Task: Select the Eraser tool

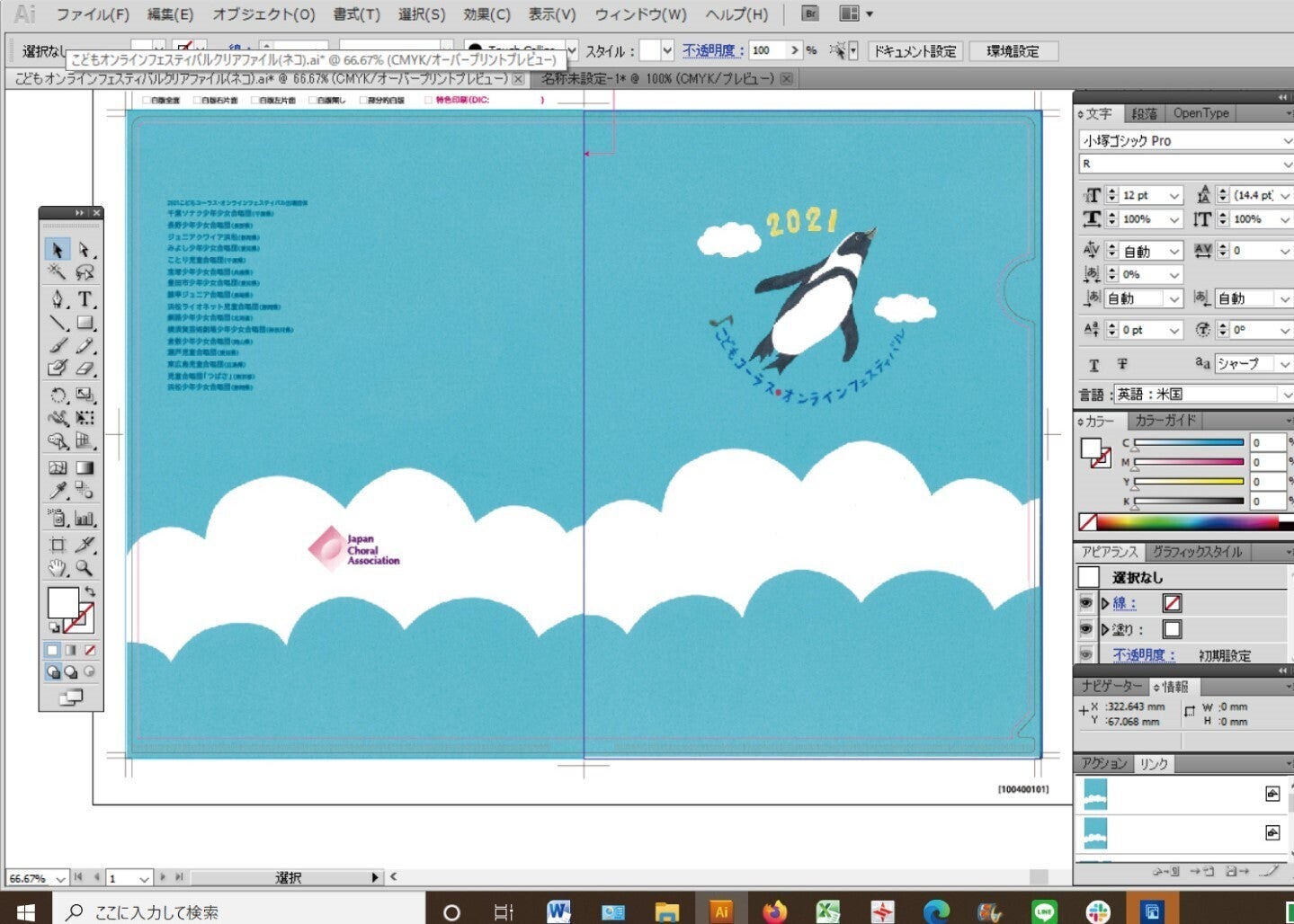Action: click(x=85, y=368)
